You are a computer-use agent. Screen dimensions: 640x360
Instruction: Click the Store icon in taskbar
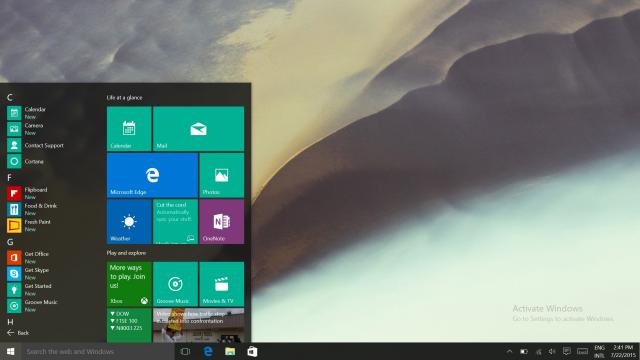(x=252, y=351)
